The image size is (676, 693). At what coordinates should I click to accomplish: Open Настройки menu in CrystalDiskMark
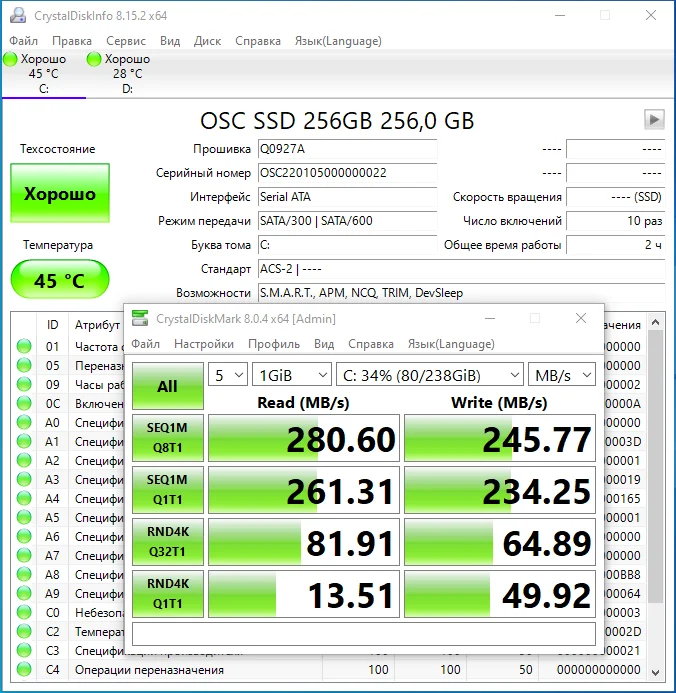[204, 344]
